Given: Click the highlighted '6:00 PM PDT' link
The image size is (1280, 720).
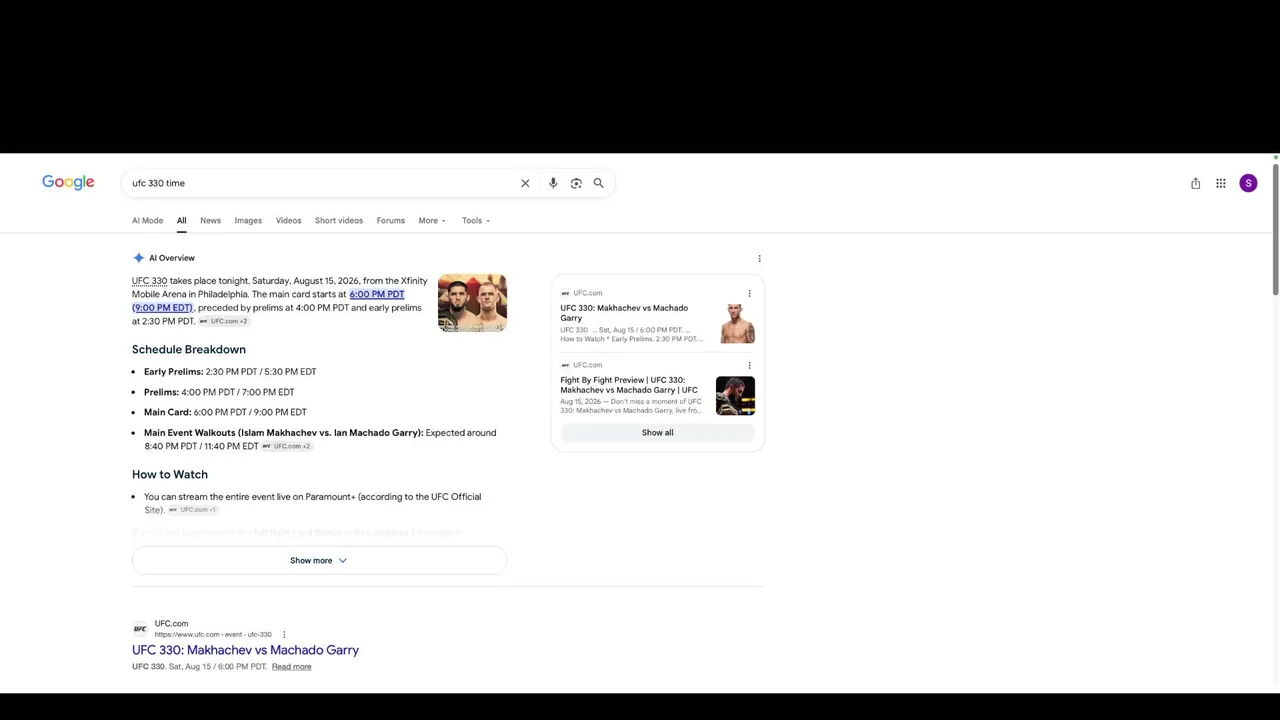Looking at the screenshot, I should pos(377,294).
